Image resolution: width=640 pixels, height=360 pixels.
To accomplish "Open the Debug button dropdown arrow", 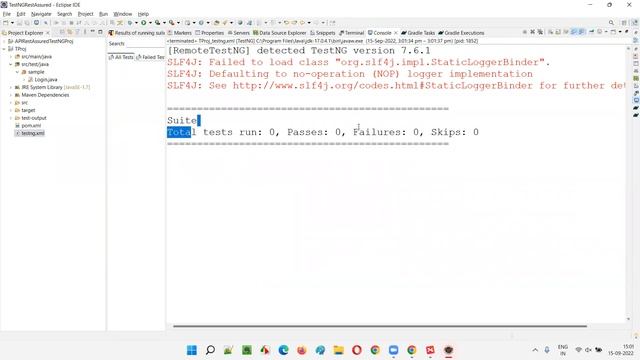I will tap(136, 23).
